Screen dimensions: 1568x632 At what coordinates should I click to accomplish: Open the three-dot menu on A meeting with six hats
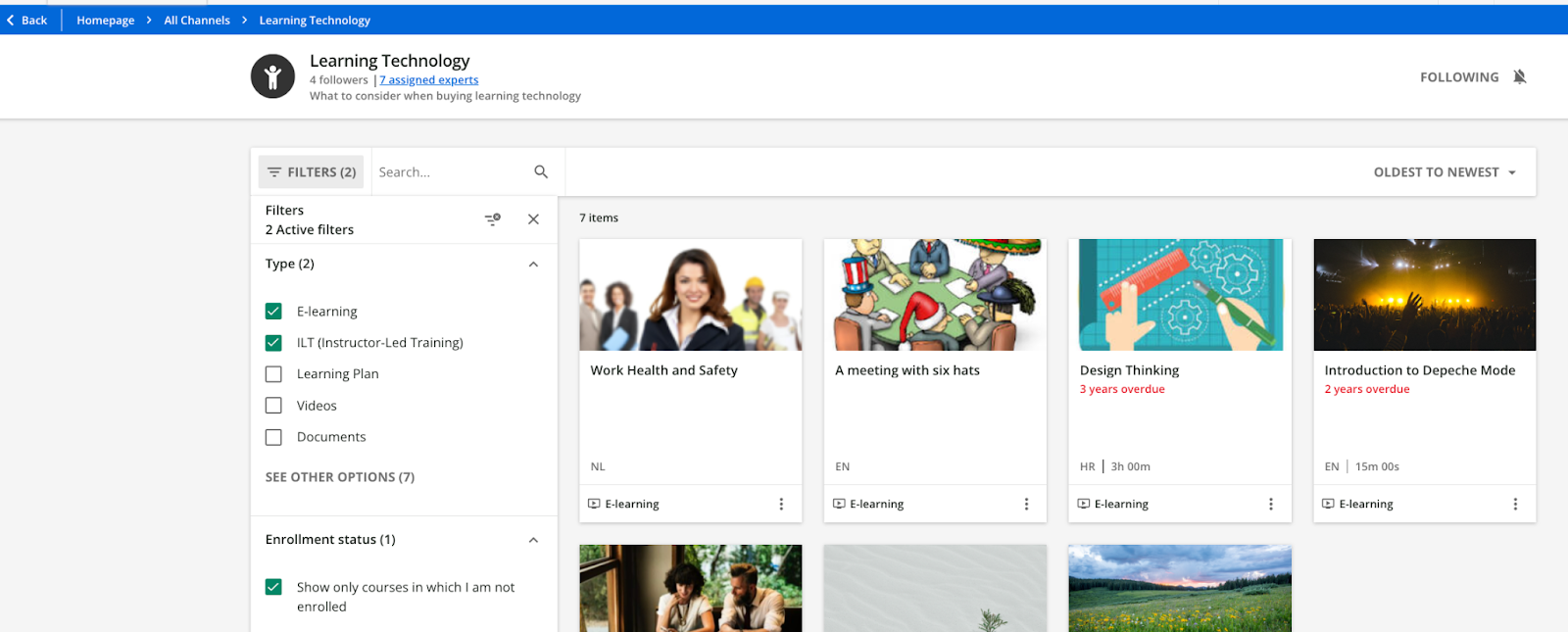[x=1026, y=505]
